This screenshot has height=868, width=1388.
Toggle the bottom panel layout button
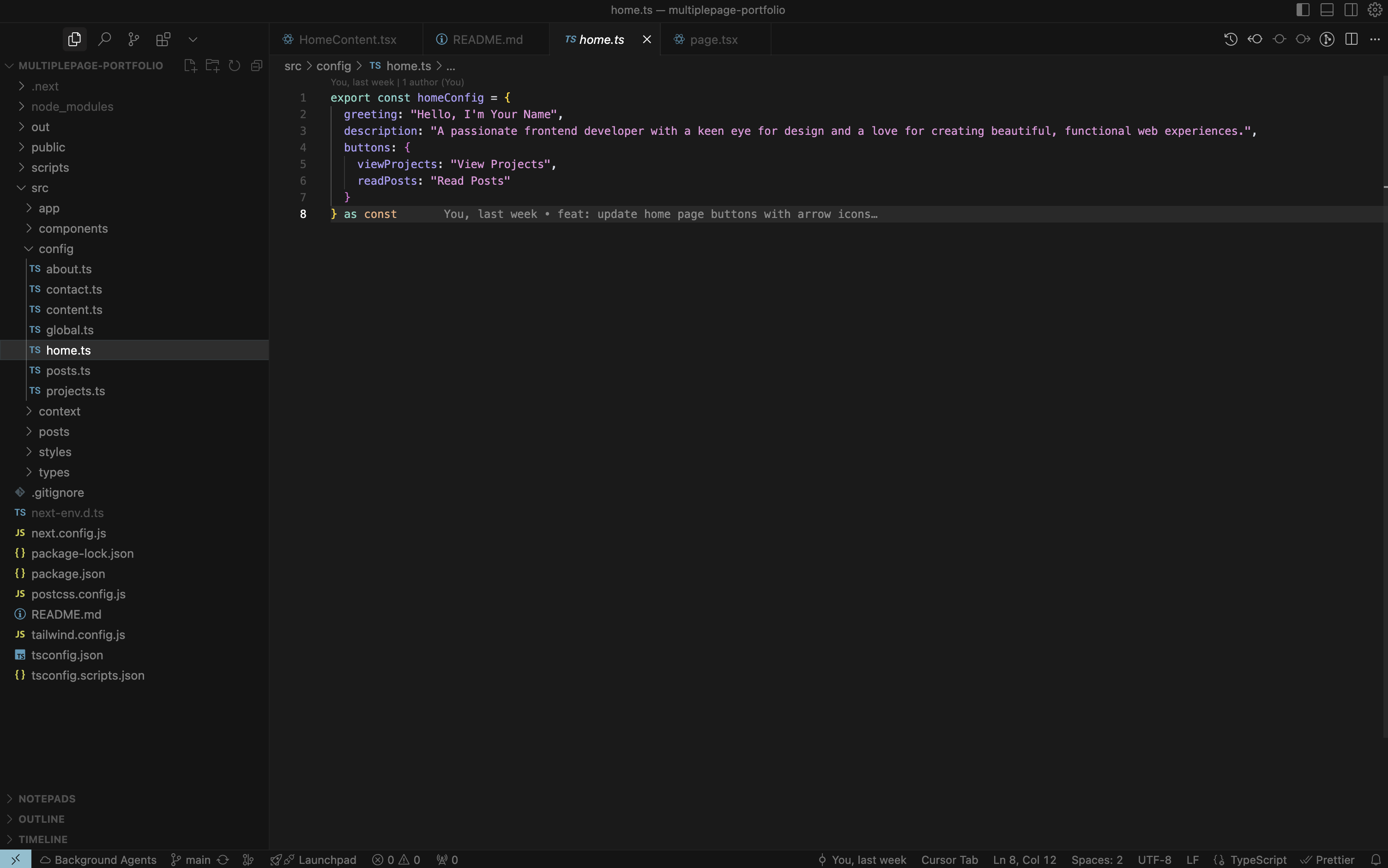tap(1327, 10)
